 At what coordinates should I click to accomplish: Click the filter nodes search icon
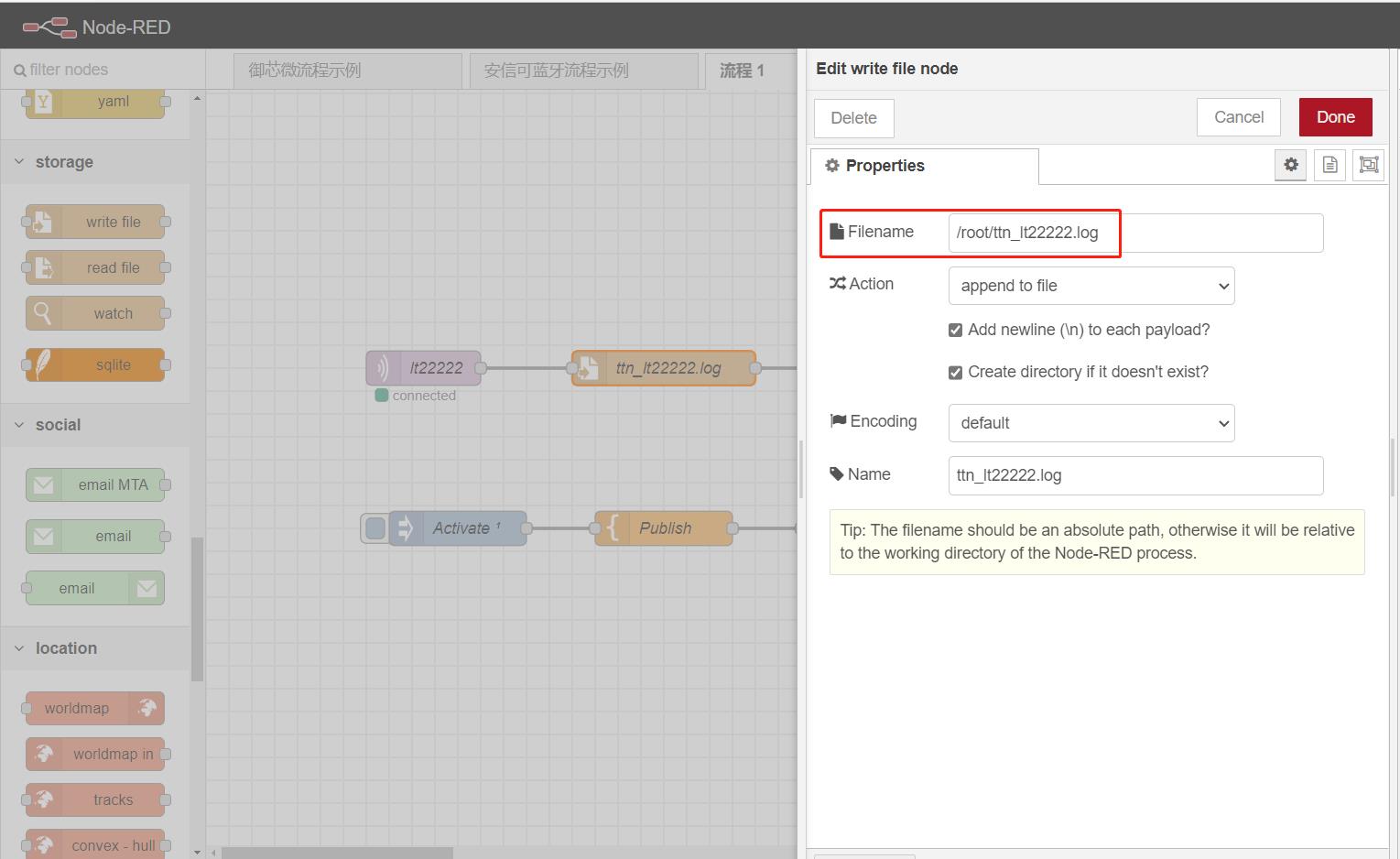point(20,71)
